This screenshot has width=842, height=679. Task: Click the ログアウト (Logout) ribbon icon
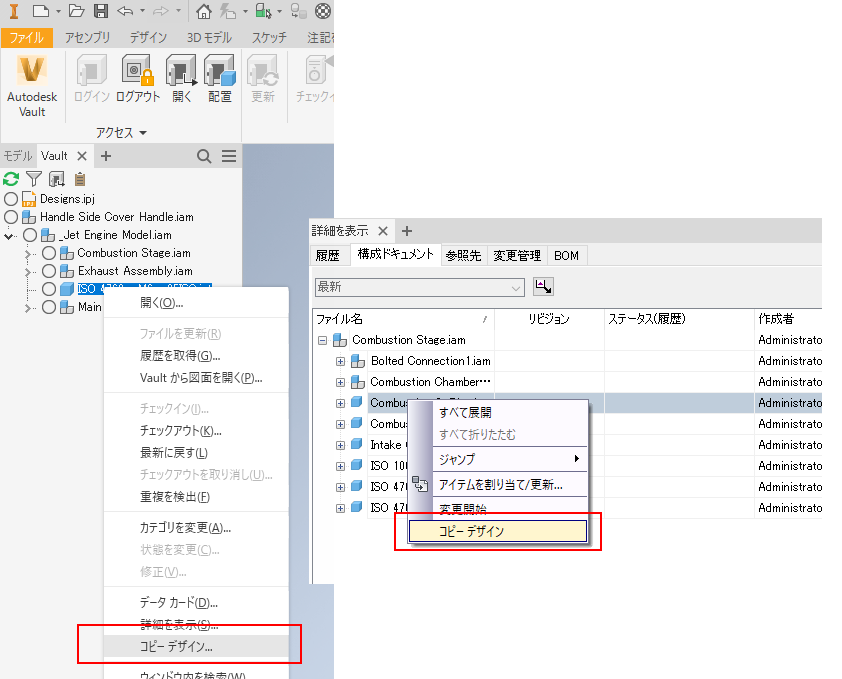138,78
